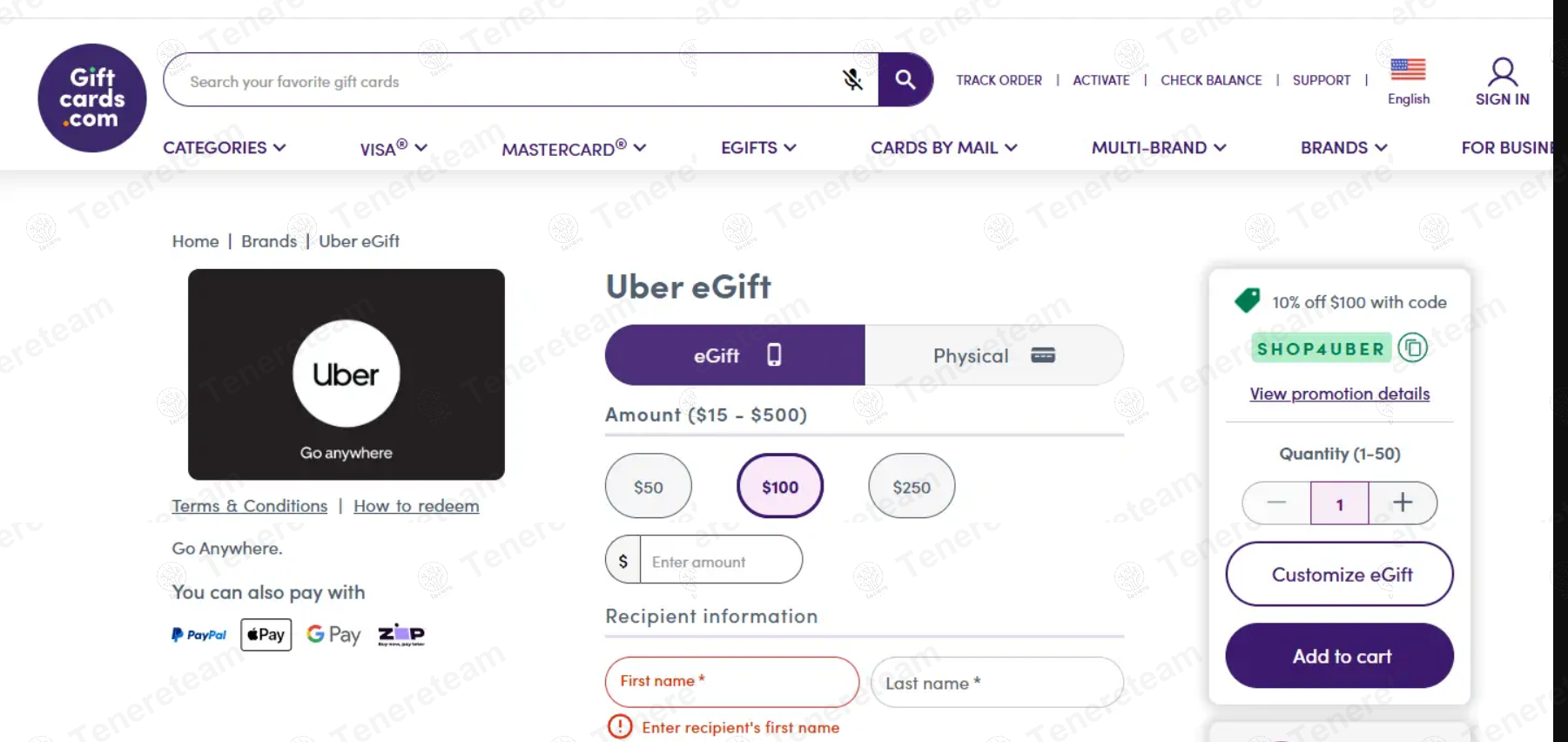The width and height of the screenshot is (1568, 742).
Task: Copy the SHOP4UBER promo code icon
Action: [x=1414, y=347]
